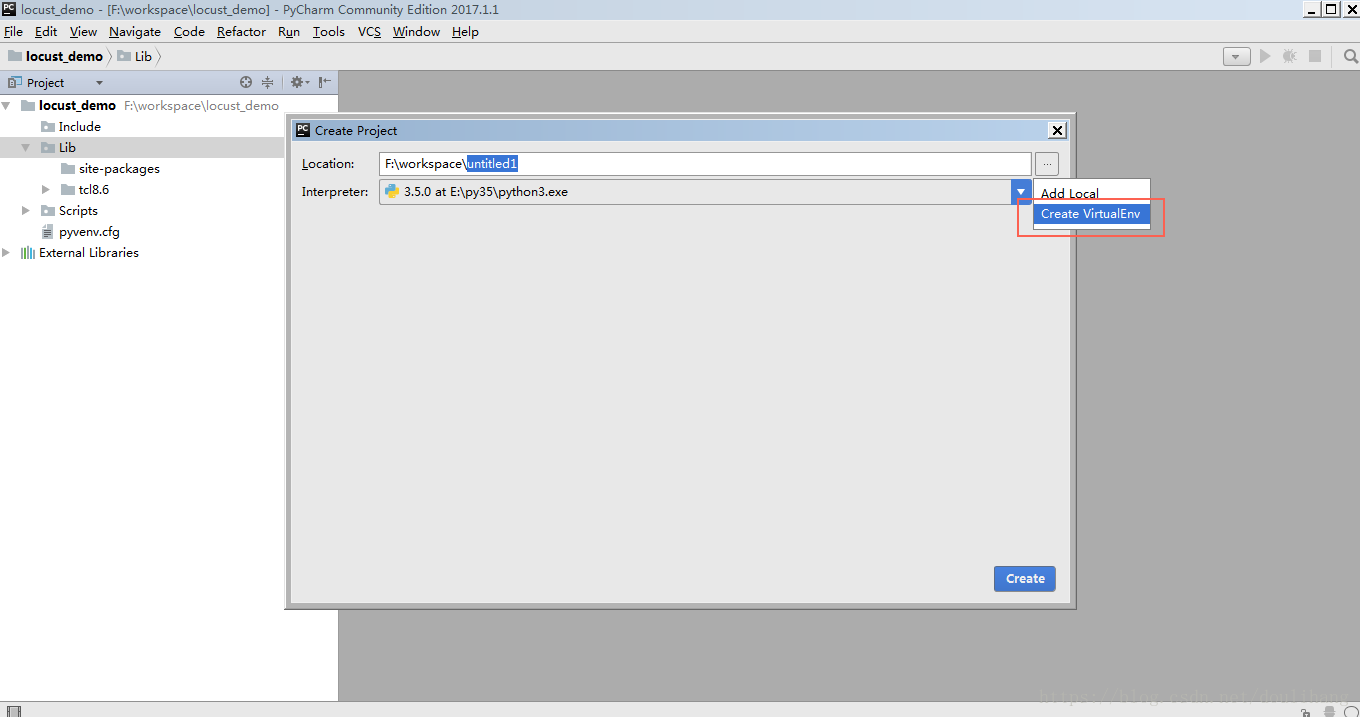Image resolution: width=1360 pixels, height=717 pixels.
Task: Select the pyvenv.cfg file
Action: pyautogui.click(x=80, y=232)
